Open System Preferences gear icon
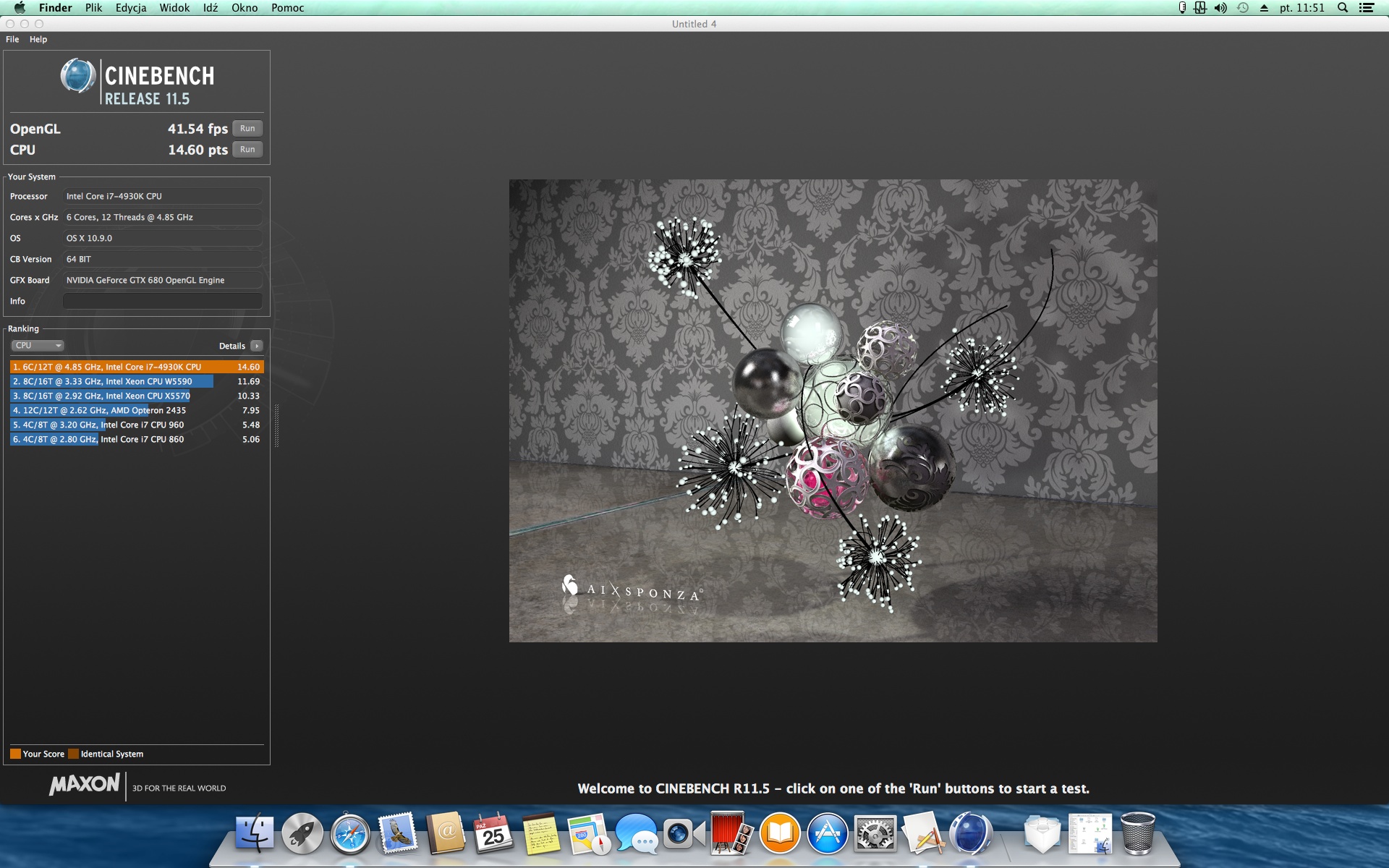This screenshot has height=868, width=1389. coord(875,833)
